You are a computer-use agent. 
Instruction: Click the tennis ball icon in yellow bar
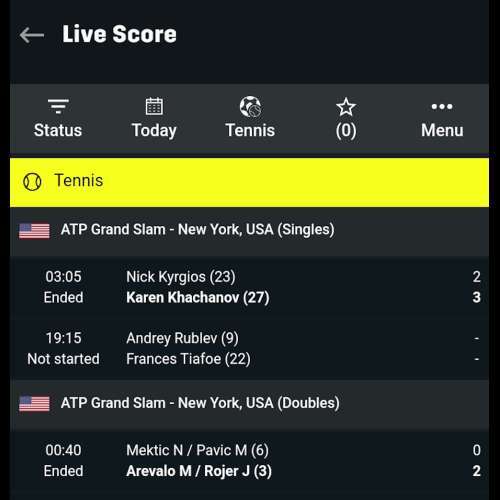pos(32,182)
